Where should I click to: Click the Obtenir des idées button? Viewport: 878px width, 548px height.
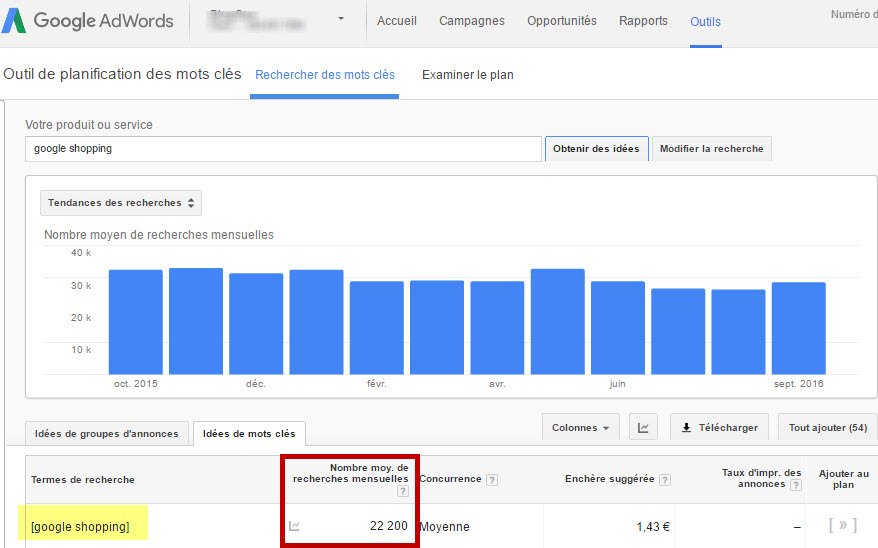[596, 149]
